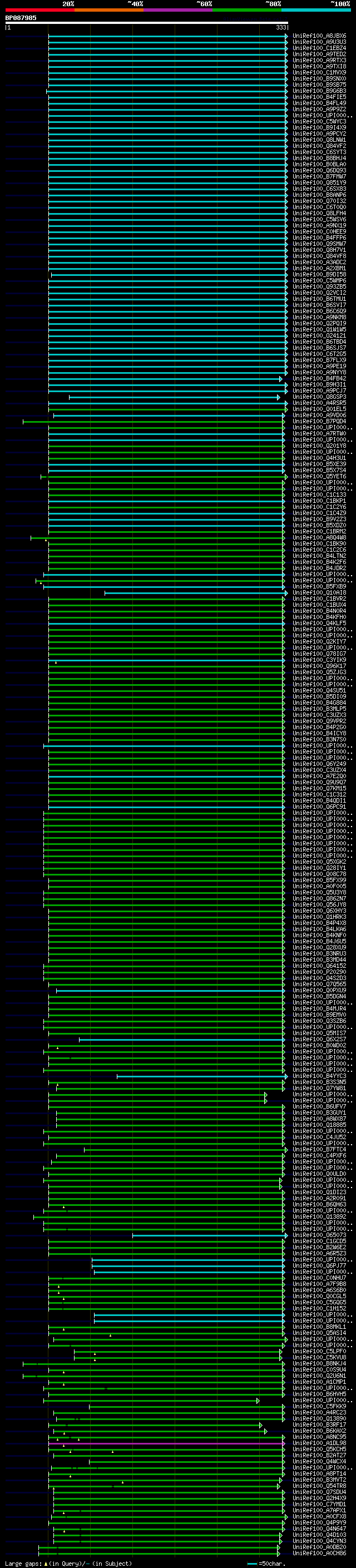The height and width of the screenshot is (1568, 356).
Task: Click hit label UniRef100_B6TMU1
Action: point(319,299)
